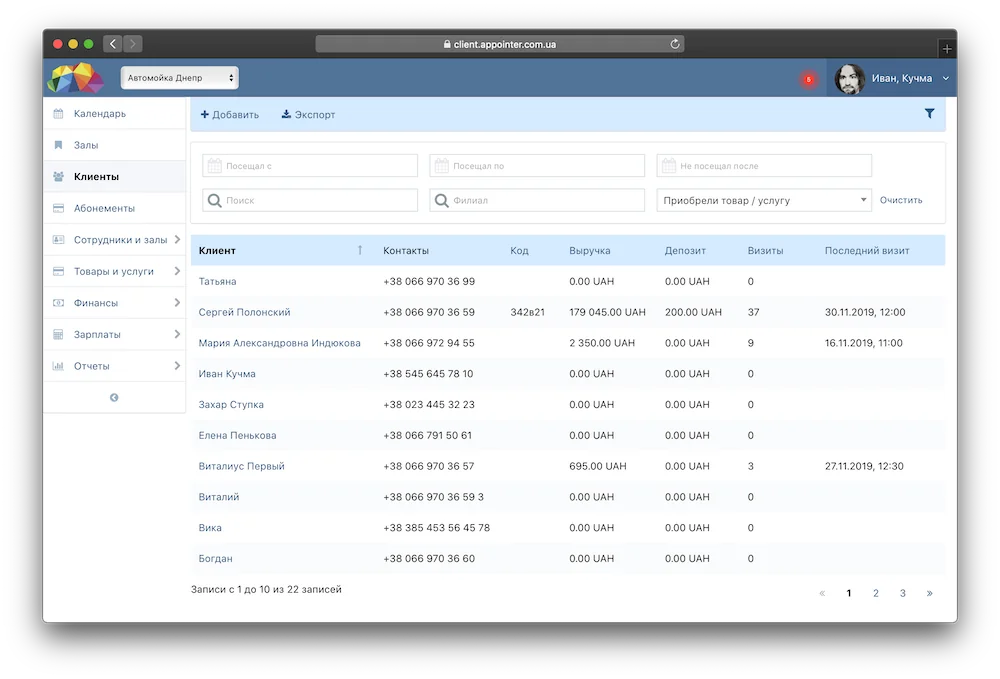1000x679 pixels.
Task: Open the Автомойка Днепр branch dropdown
Action: pos(180,78)
